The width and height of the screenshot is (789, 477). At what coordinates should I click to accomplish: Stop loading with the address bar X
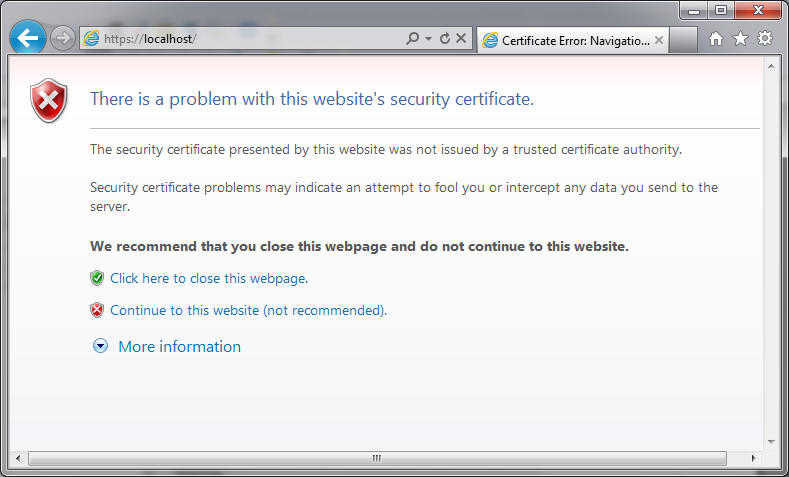coord(460,38)
